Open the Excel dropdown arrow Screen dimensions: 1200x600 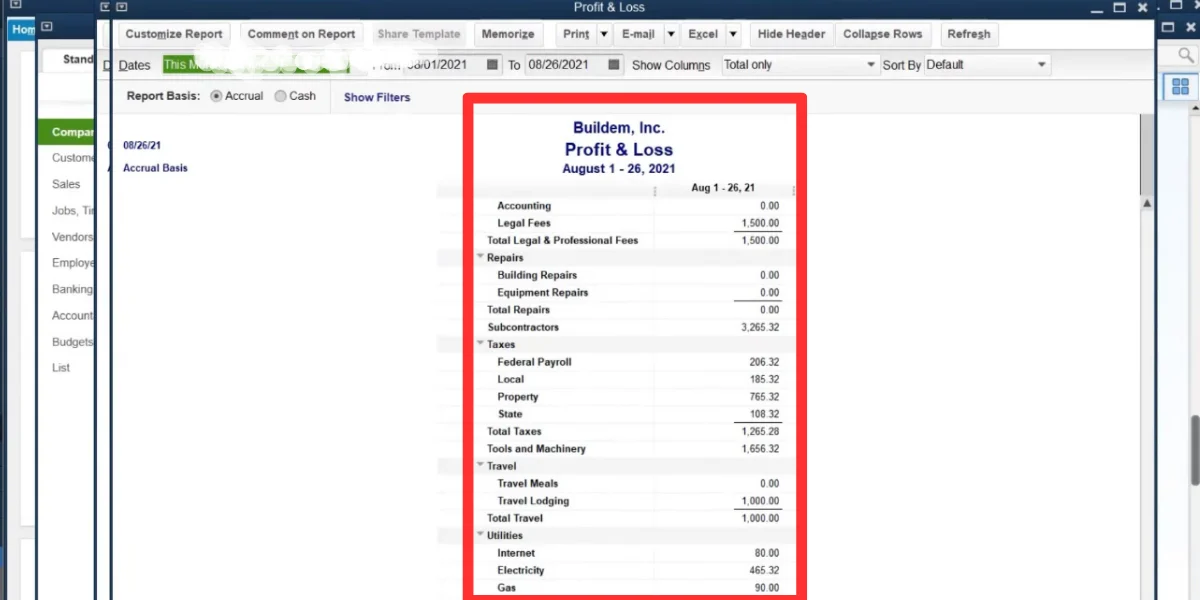pos(733,34)
